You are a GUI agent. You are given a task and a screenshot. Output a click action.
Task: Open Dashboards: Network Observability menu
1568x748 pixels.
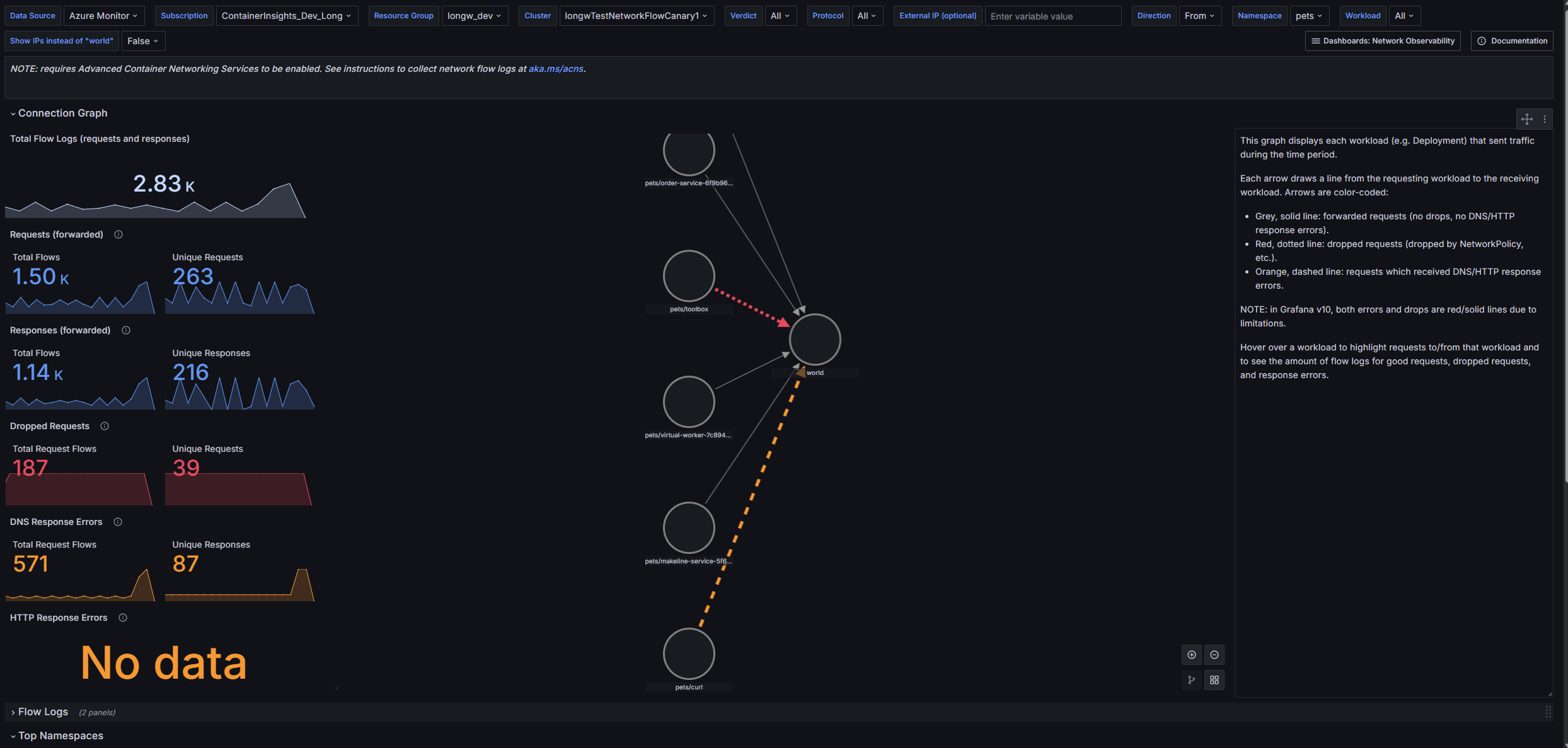[1383, 41]
